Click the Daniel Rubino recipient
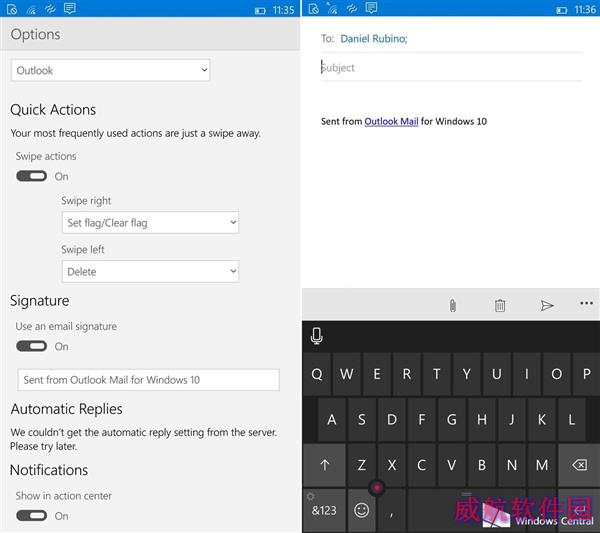Viewport: 600px width, 533px height. coord(374,39)
